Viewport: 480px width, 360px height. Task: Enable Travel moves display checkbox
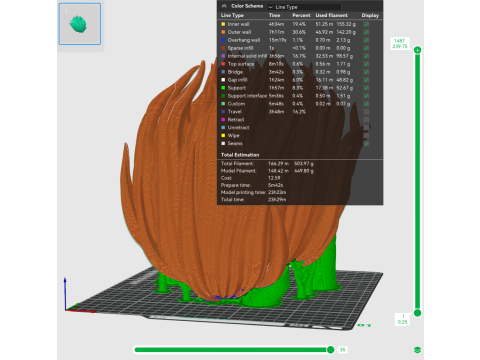(366, 112)
